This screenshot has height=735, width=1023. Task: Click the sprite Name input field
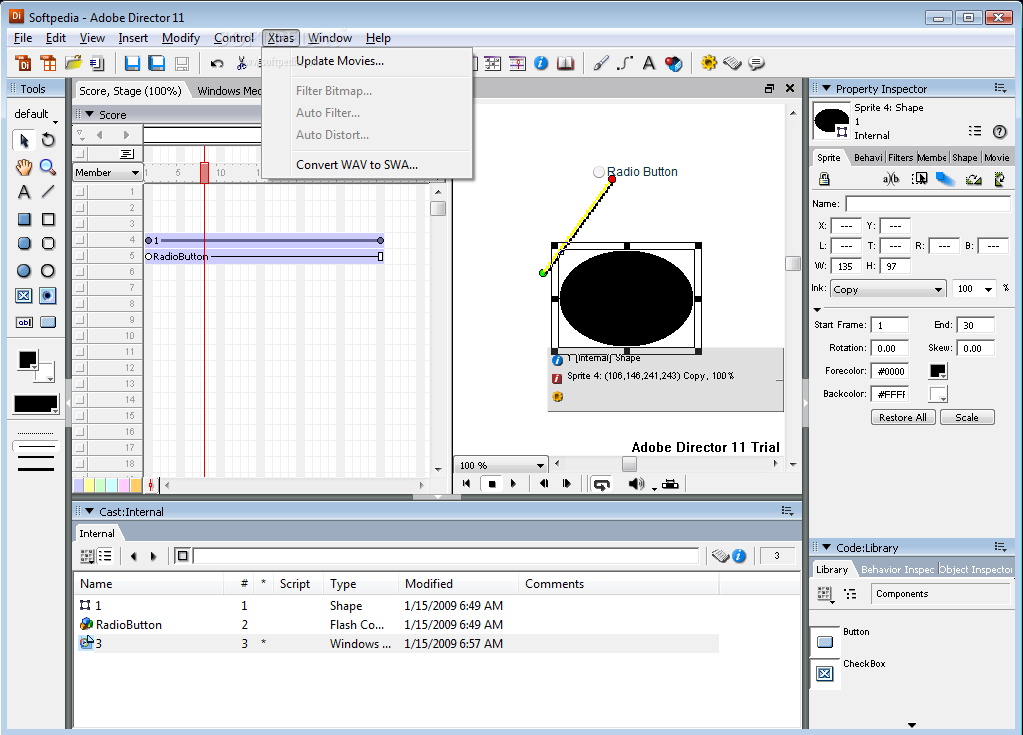pos(928,203)
